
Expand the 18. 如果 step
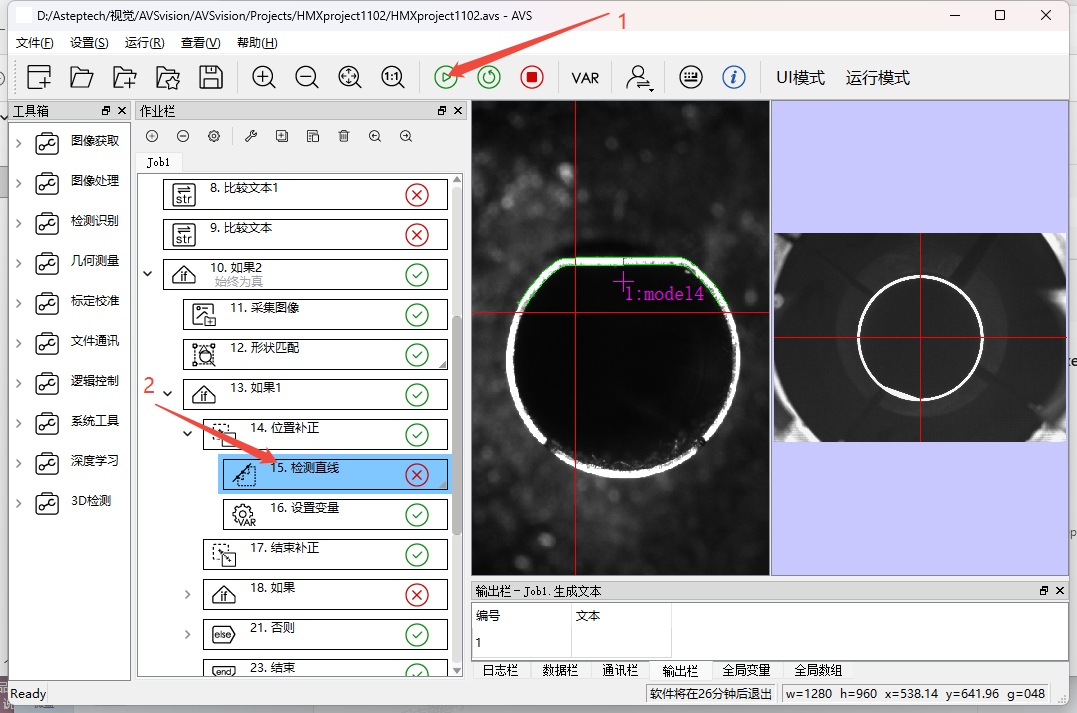point(187,595)
